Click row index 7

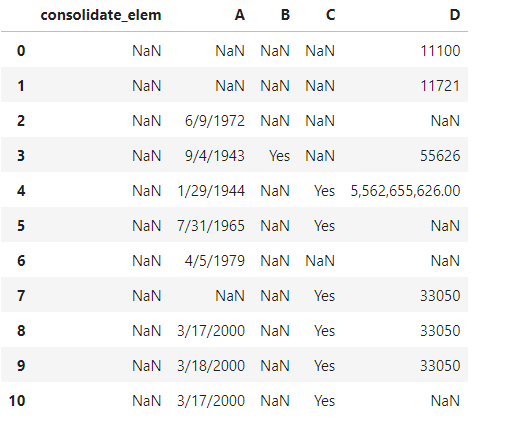coord(21,296)
